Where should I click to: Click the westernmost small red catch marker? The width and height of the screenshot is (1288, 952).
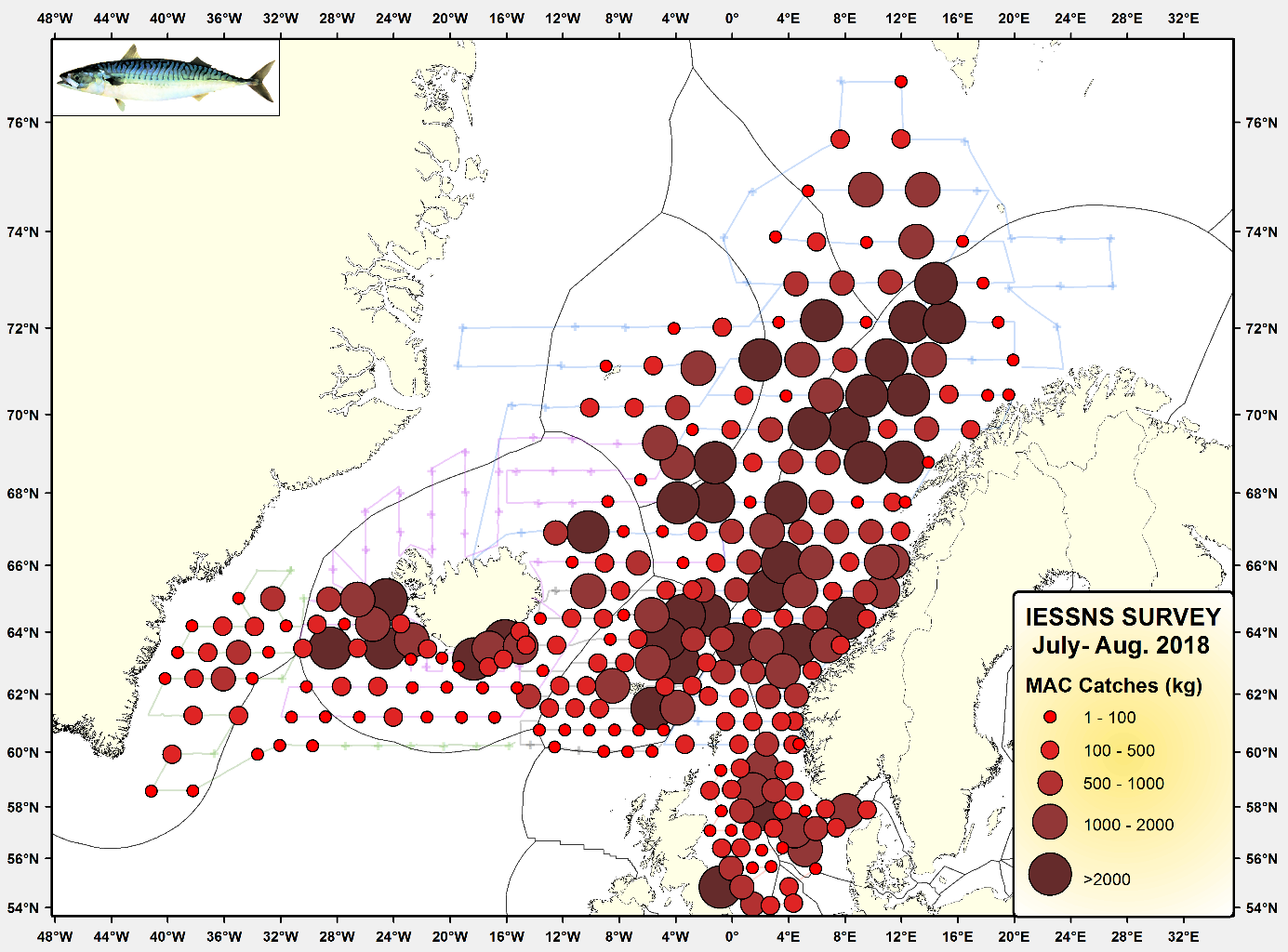coord(152,791)
